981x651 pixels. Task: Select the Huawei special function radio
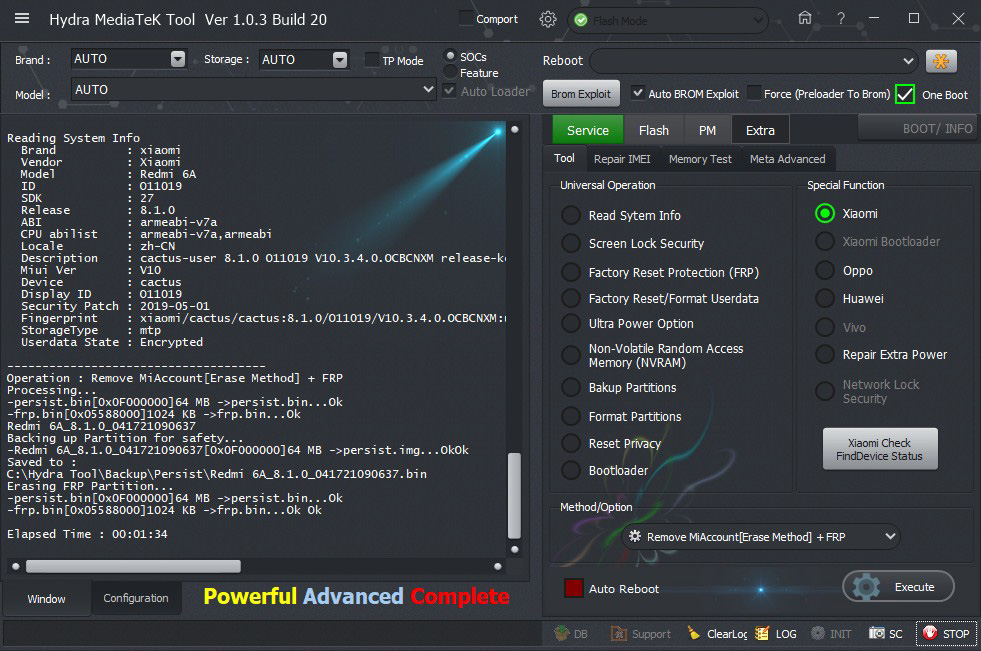pos(825,298)
